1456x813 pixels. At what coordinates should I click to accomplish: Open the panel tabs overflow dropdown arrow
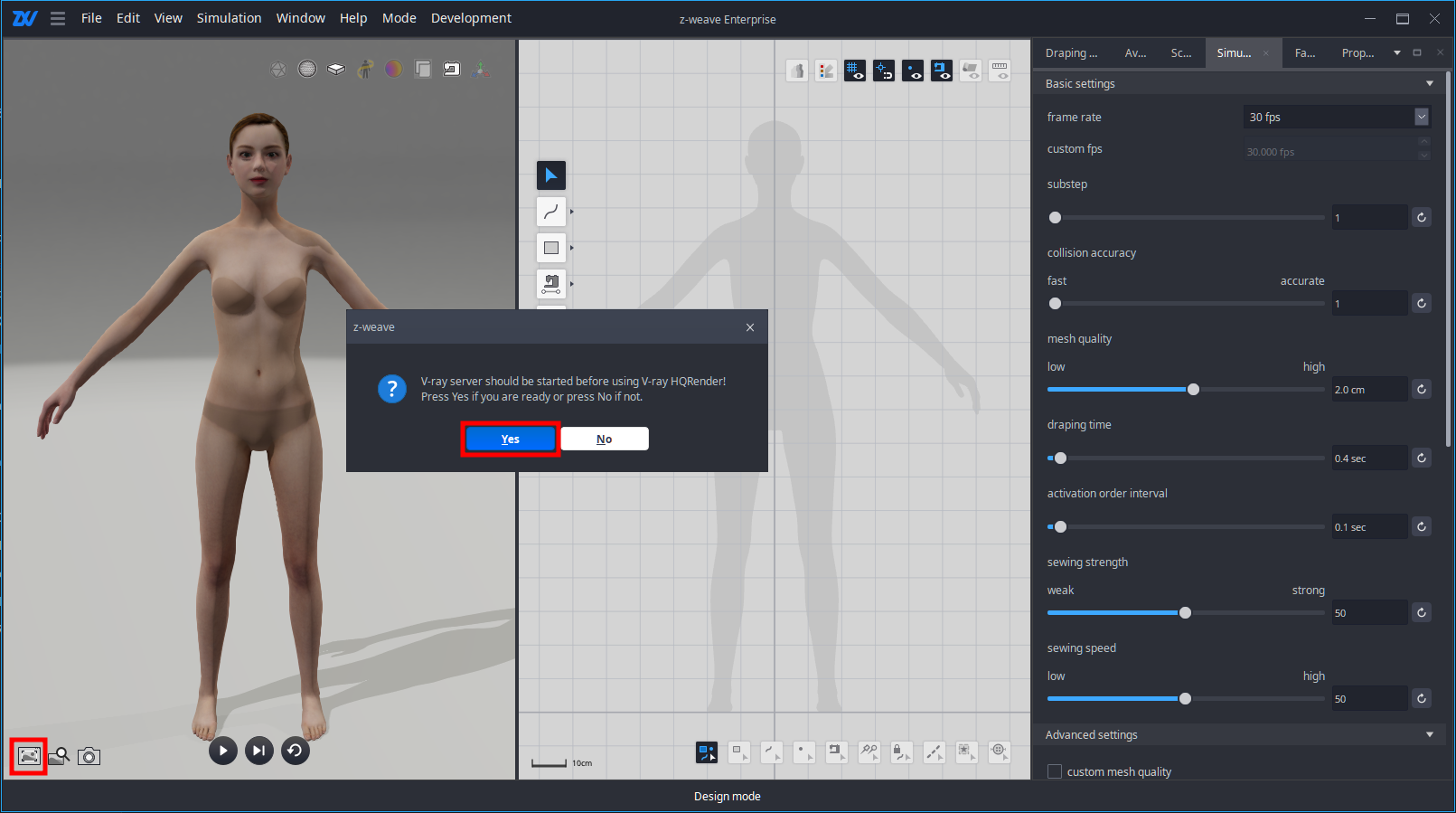(1397, 52)
